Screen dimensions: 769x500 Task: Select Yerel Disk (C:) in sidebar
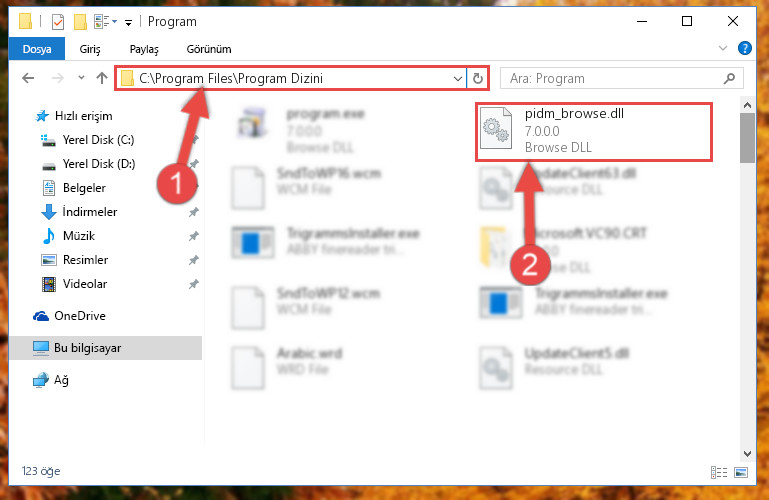pyautogui.click(x=98, y=140)
